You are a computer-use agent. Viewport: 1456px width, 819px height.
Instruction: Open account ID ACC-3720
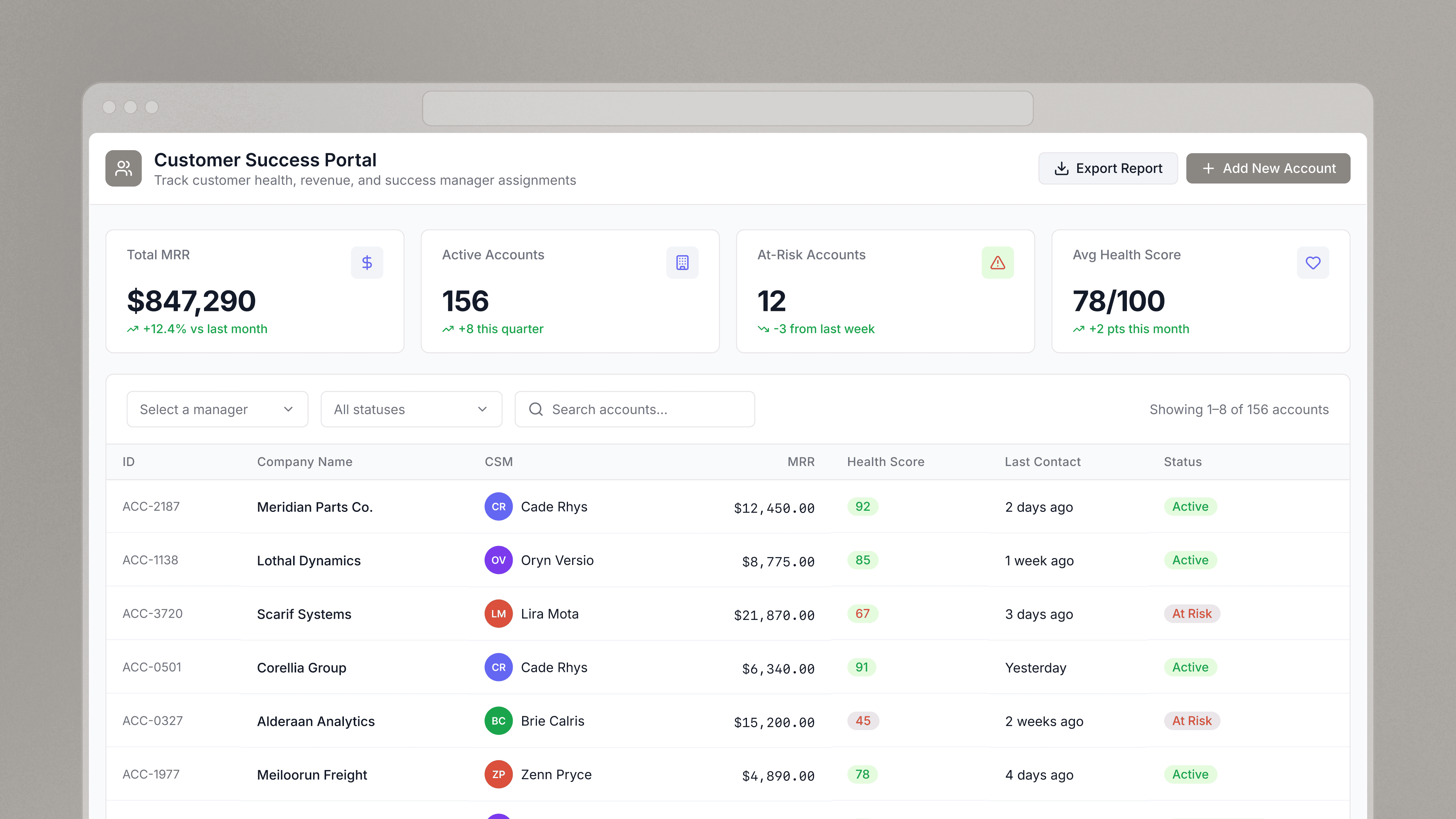(152, 614)
